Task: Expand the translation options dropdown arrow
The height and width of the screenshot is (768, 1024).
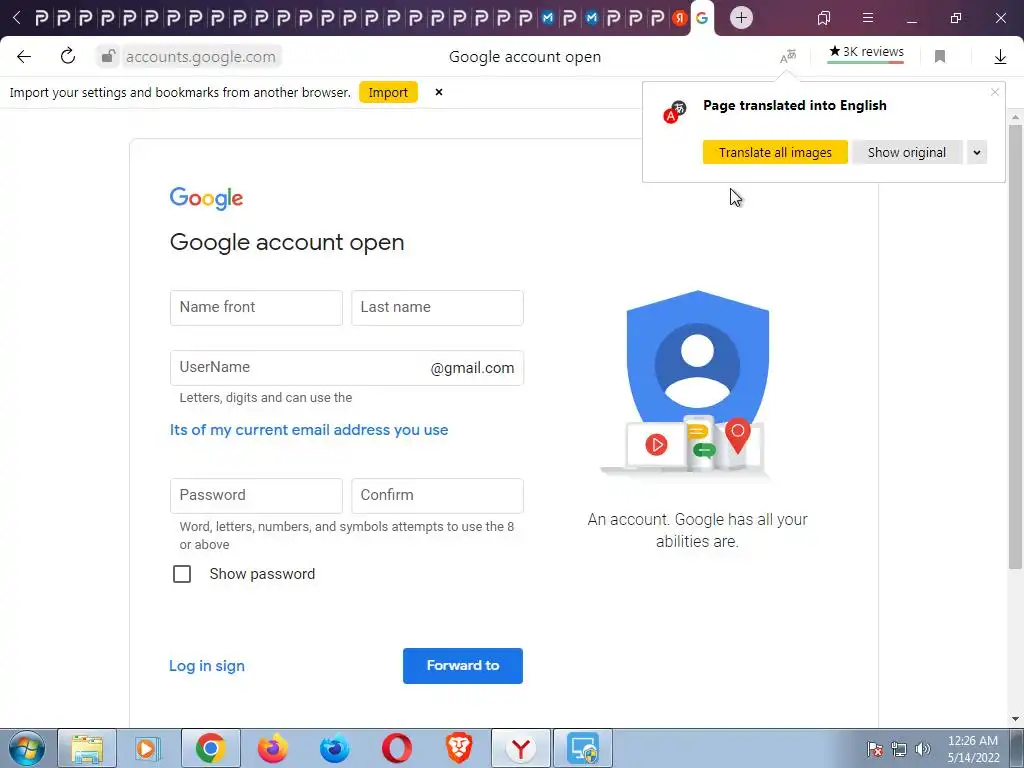Action: point(977,153)
